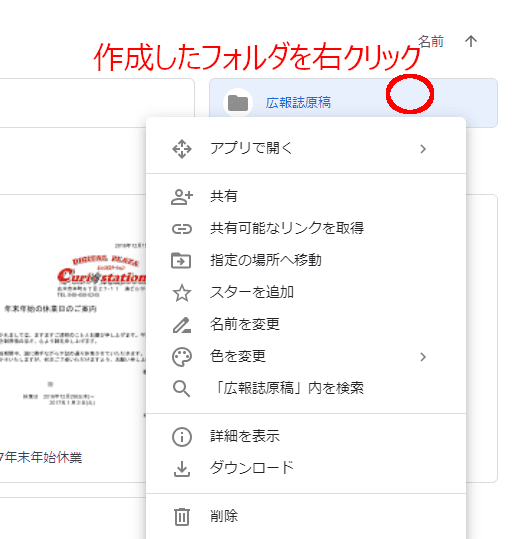Viewport: 520px width, 539px height.
Task: Click the 広報誌原稿 folder icon
Action: (238, 103)
